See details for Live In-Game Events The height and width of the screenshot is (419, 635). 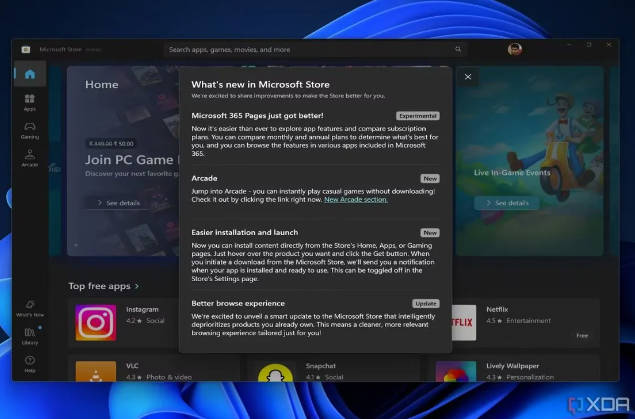(507, 203)
